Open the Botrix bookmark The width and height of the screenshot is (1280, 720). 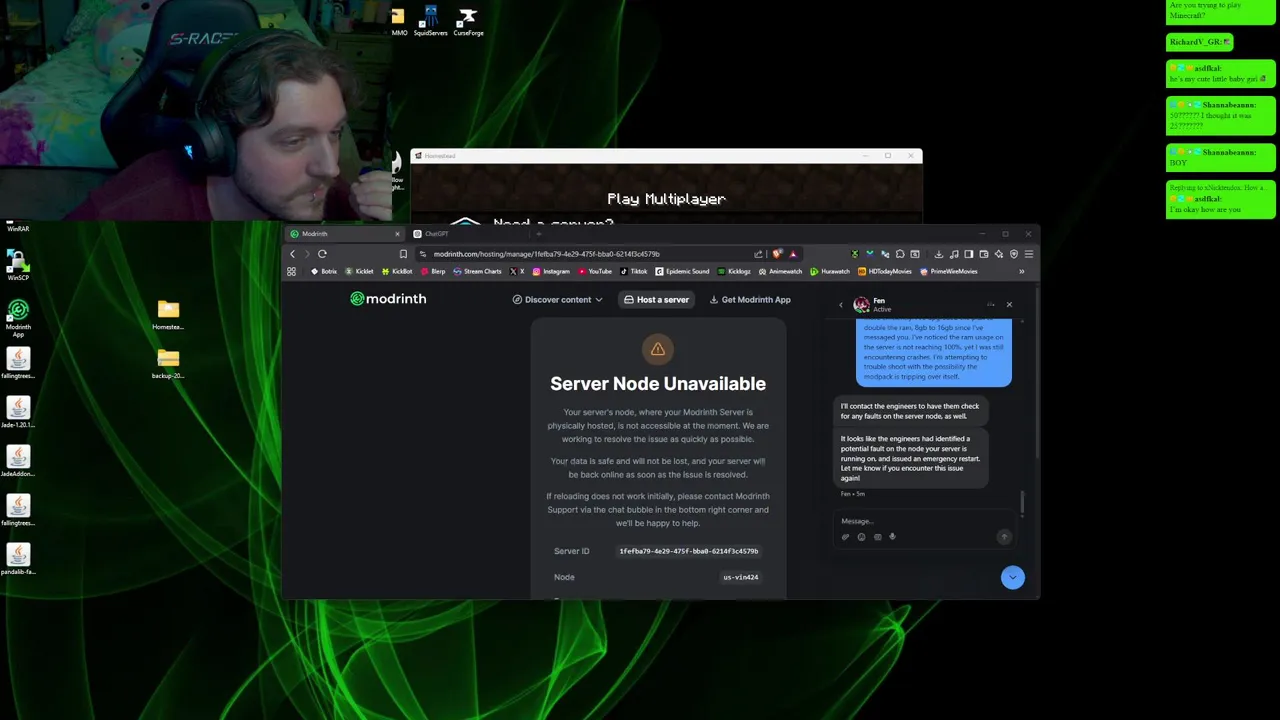pyautogui.click(x=323, y=271)
